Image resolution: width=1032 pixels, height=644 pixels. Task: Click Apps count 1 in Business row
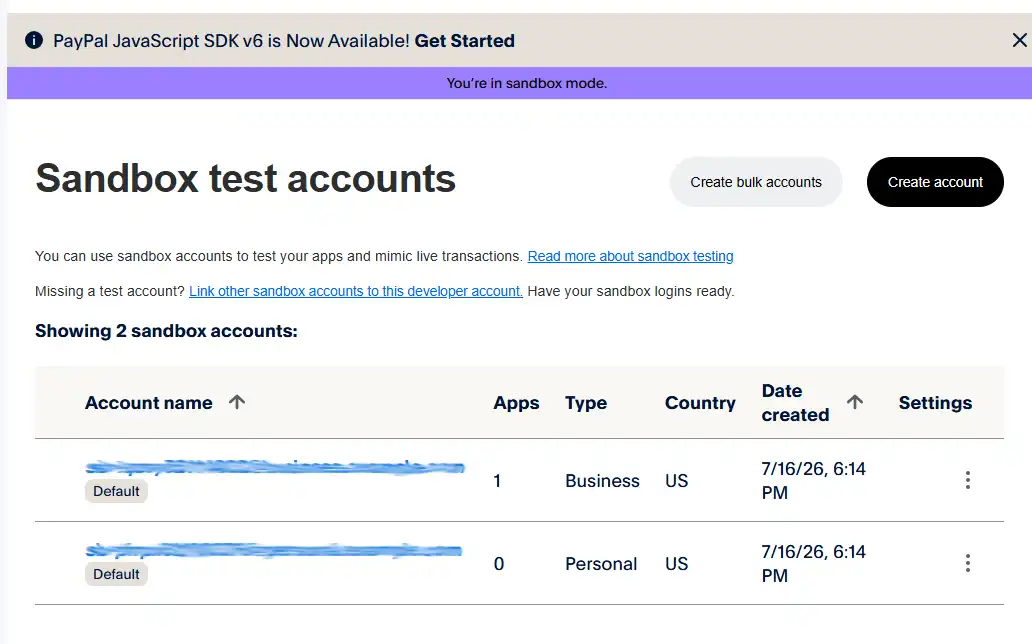(498, 481)
